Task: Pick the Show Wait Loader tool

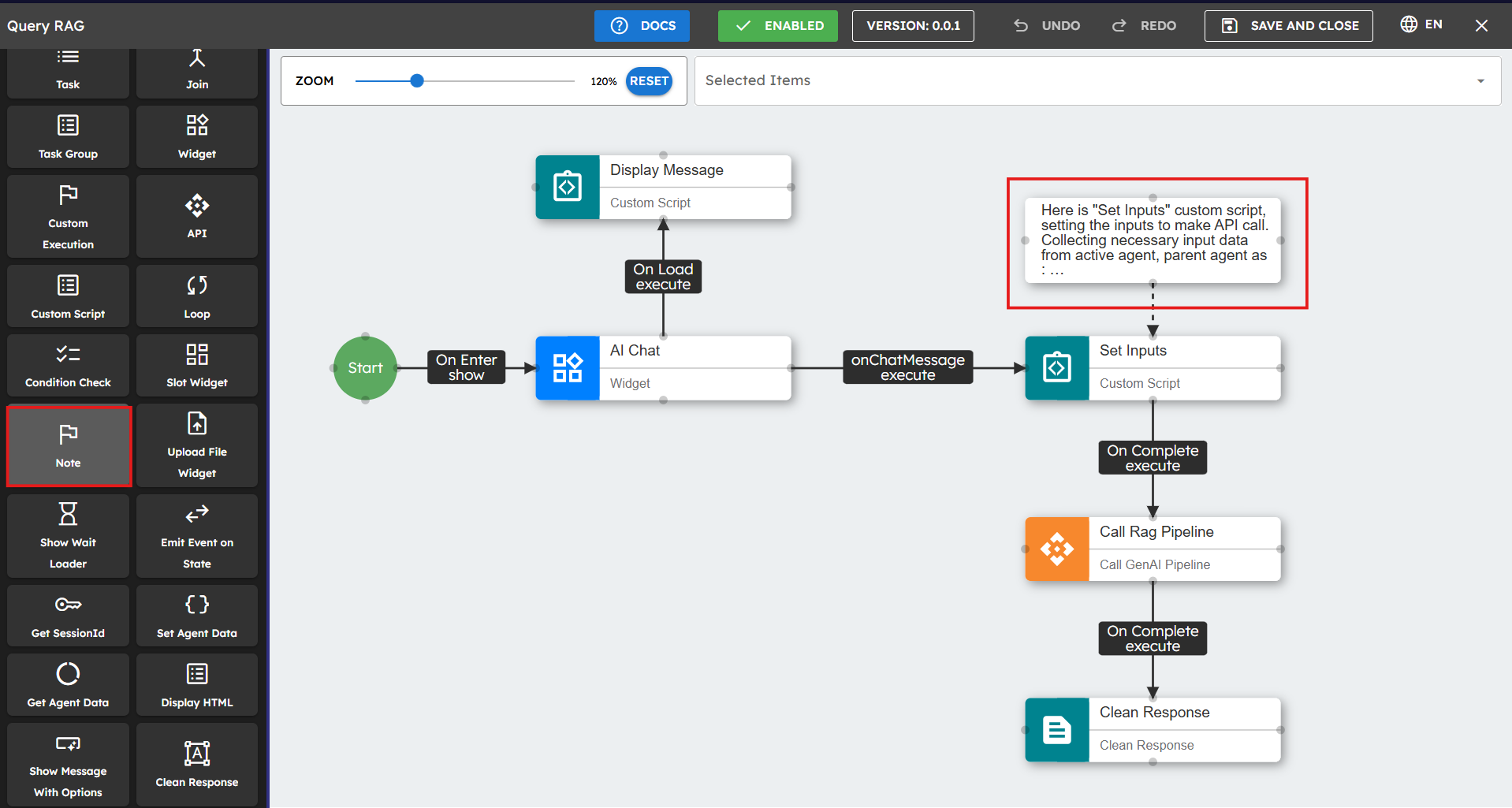Action: (68, 536)
